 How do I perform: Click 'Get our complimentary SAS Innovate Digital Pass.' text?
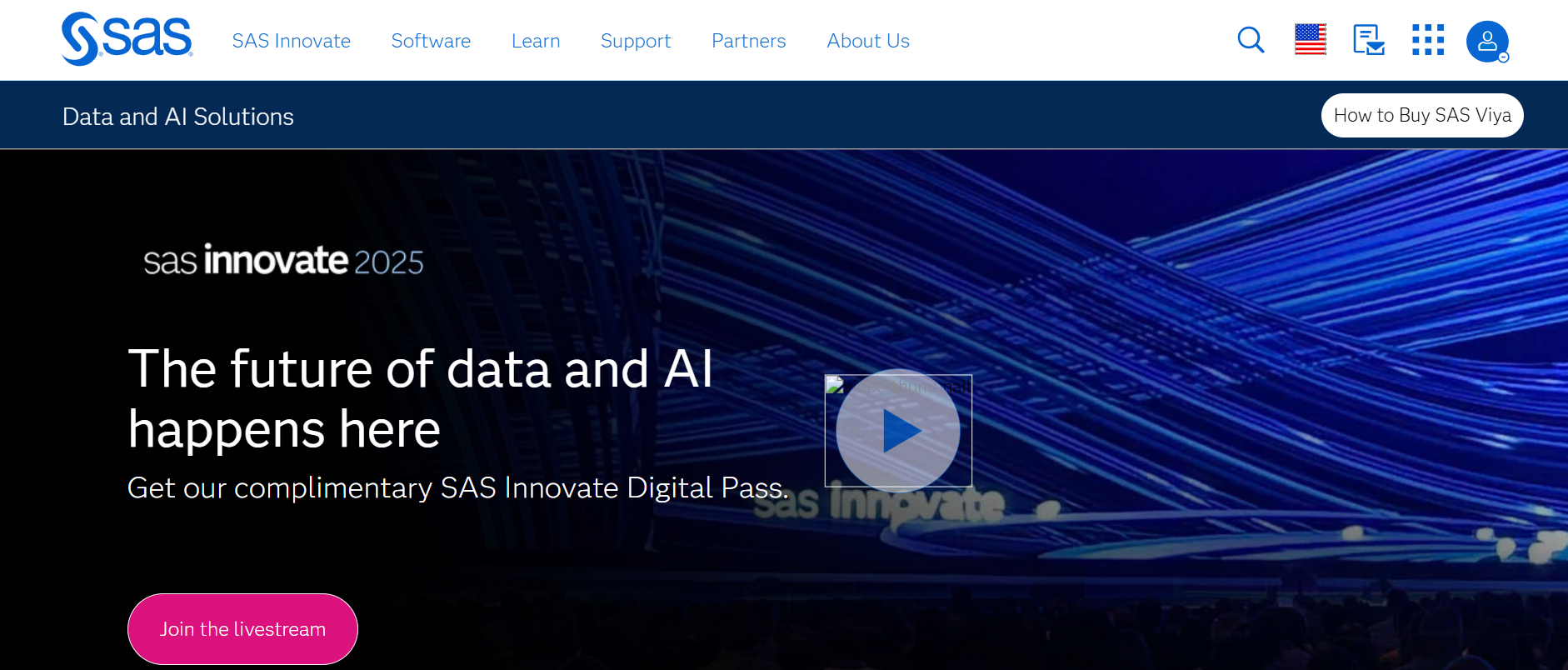coord(457,488)
